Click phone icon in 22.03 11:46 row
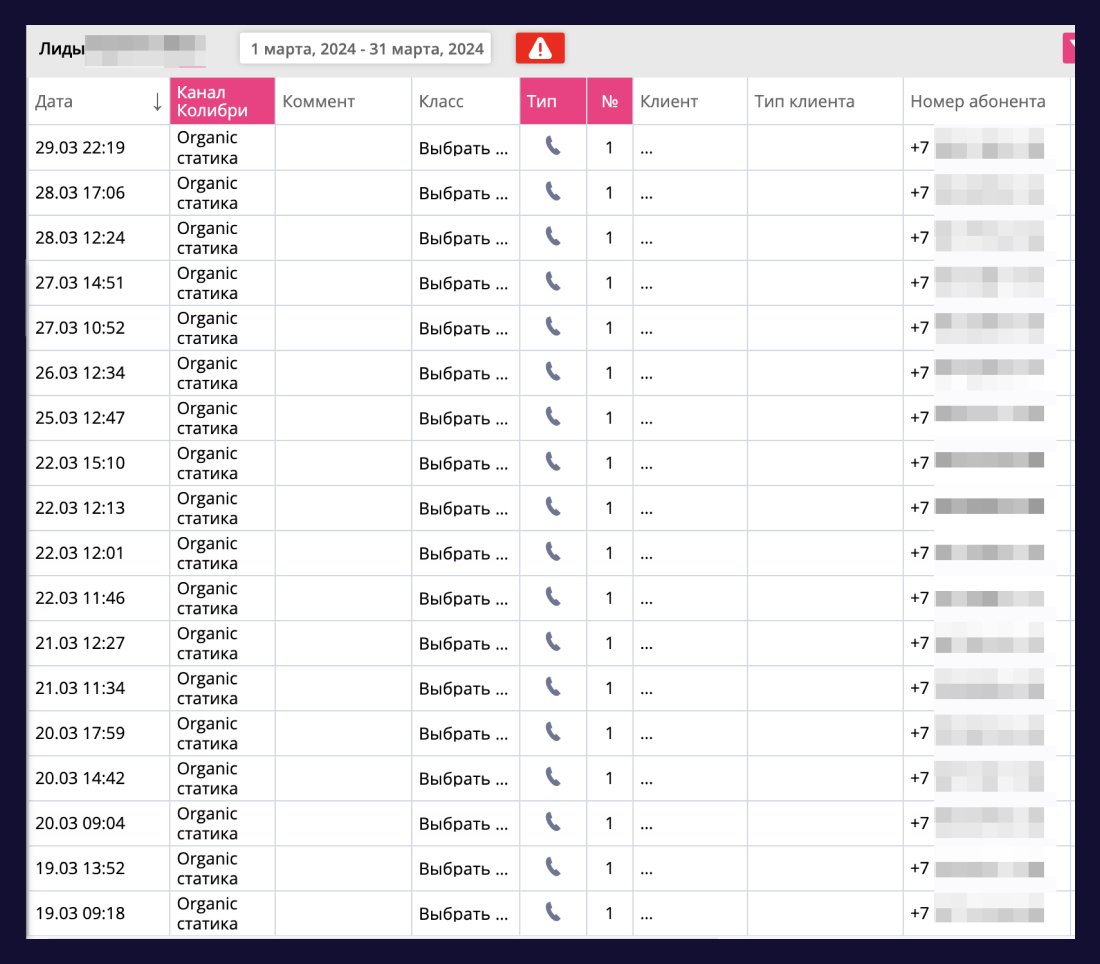The image size is (1100, 964). [x=553, y=596]
